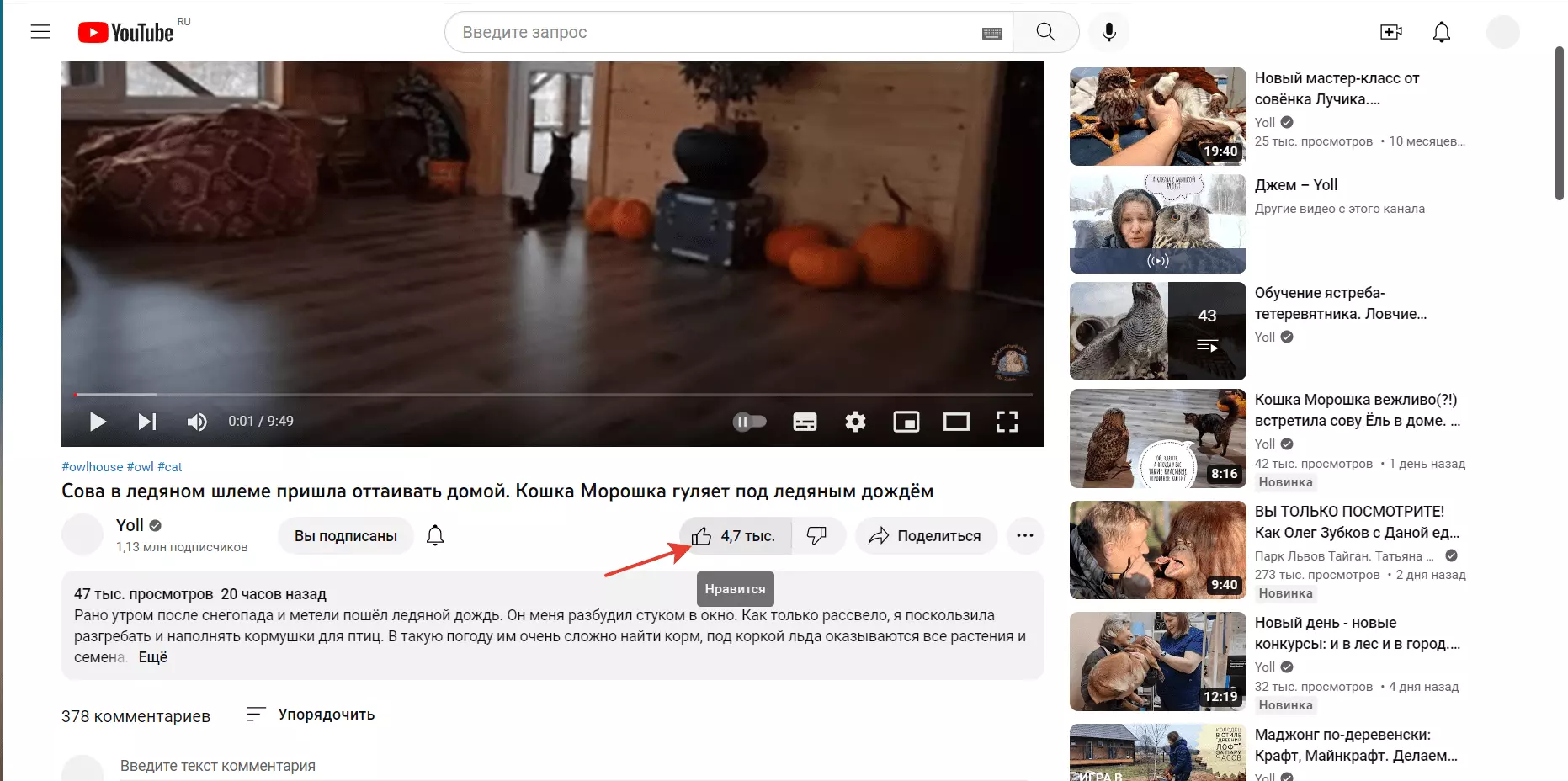Click the #owl hashtag
This screenshot has height=781, width=1568.
(x=141, y=467)
